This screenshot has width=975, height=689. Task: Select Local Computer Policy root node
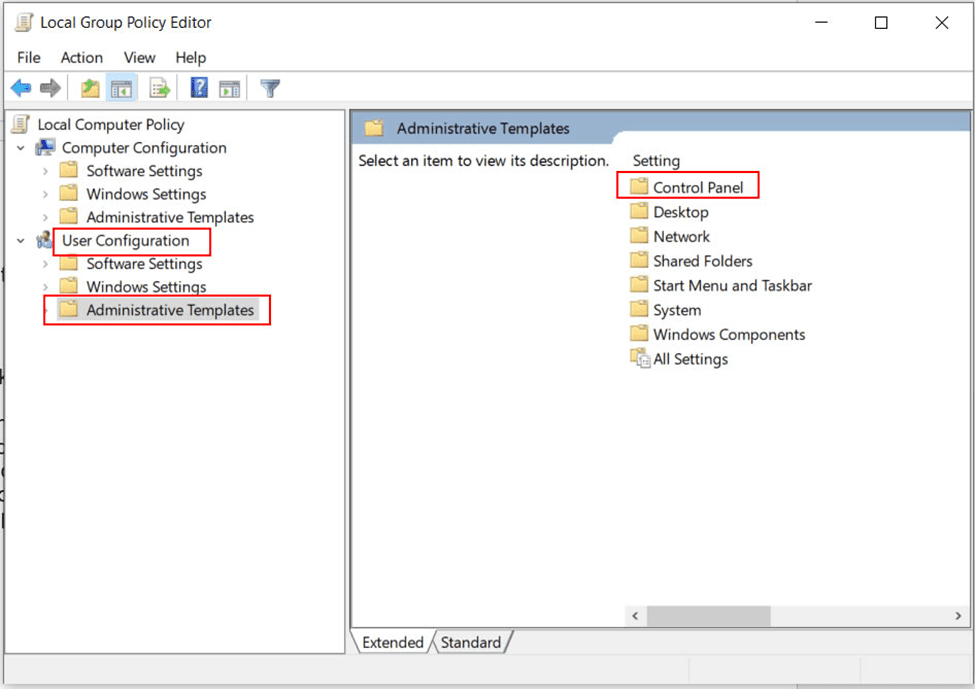tap(110, 125)
